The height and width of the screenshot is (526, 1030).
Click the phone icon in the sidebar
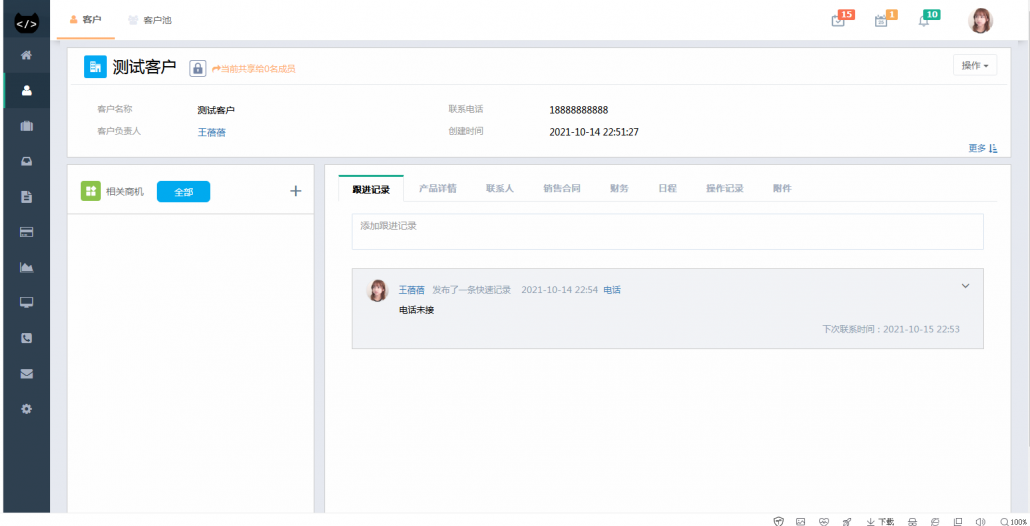point(26,338)
